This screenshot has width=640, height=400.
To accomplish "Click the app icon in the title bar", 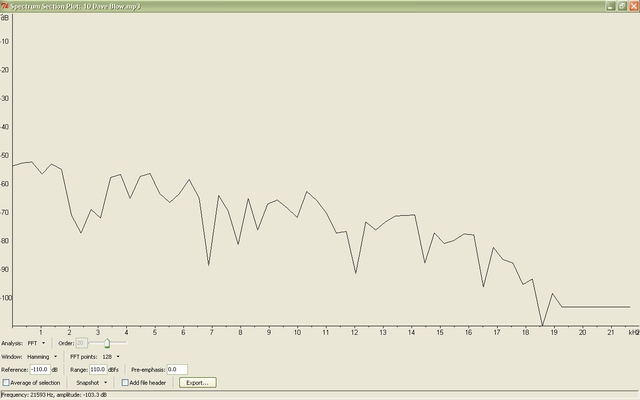I will 5,5.
